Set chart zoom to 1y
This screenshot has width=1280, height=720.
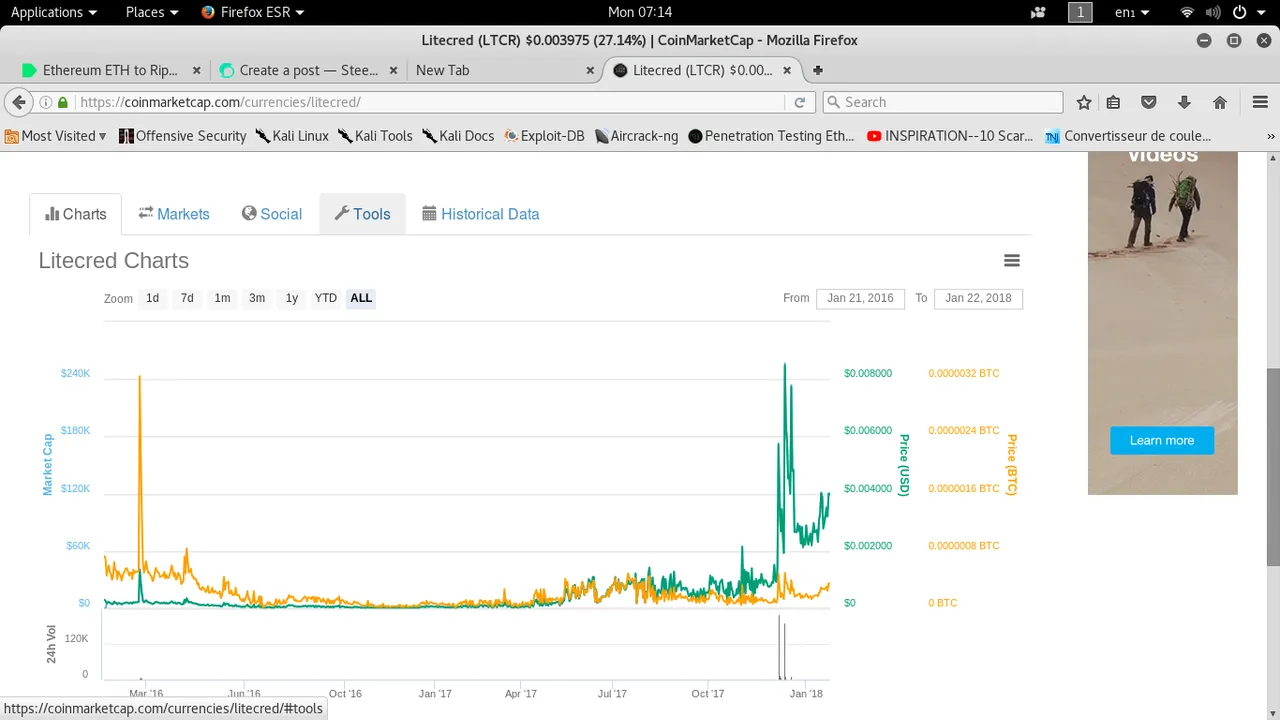pos(292,298)
